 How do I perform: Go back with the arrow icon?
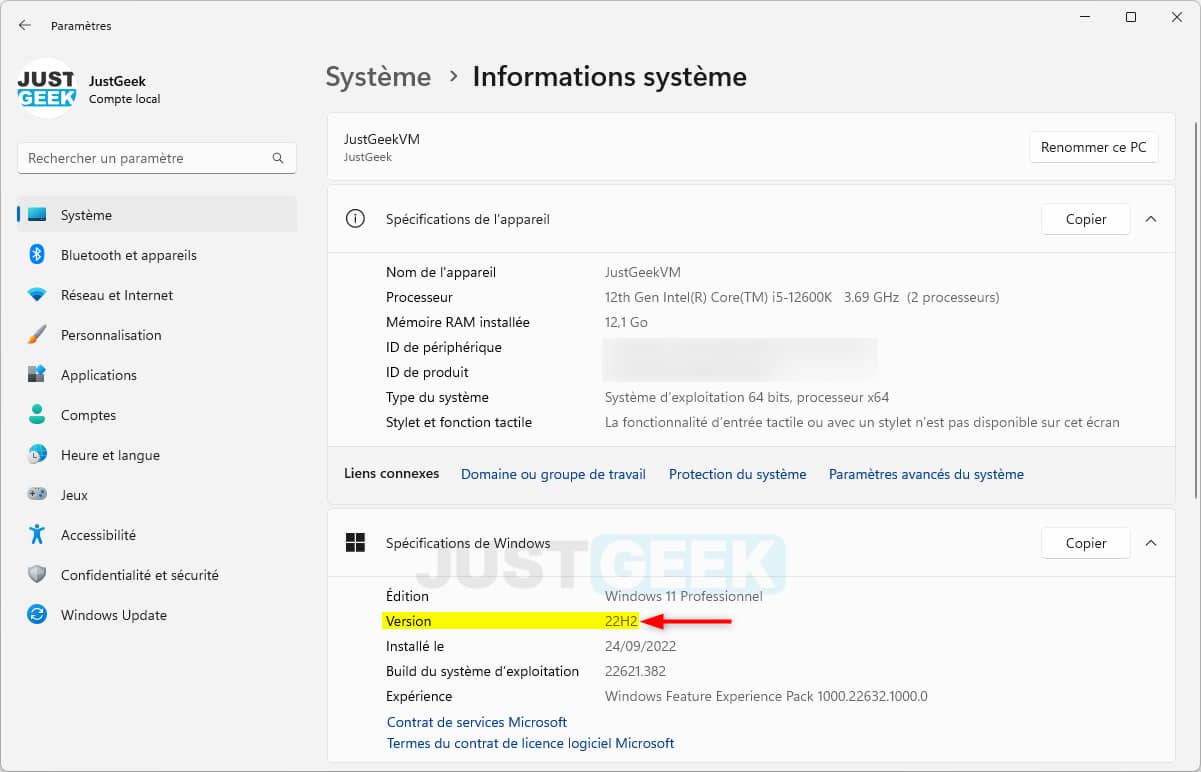25,25
